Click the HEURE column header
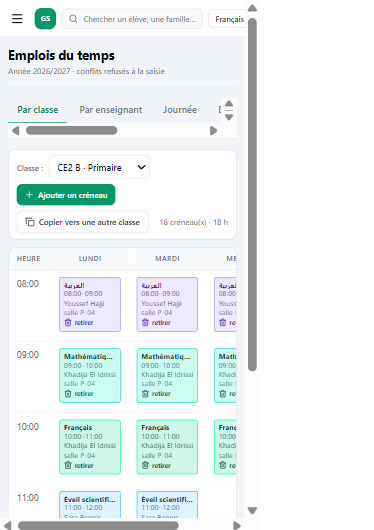Viewport: 374px width, 530px height. pyautogui.click(x=28, y=259)
